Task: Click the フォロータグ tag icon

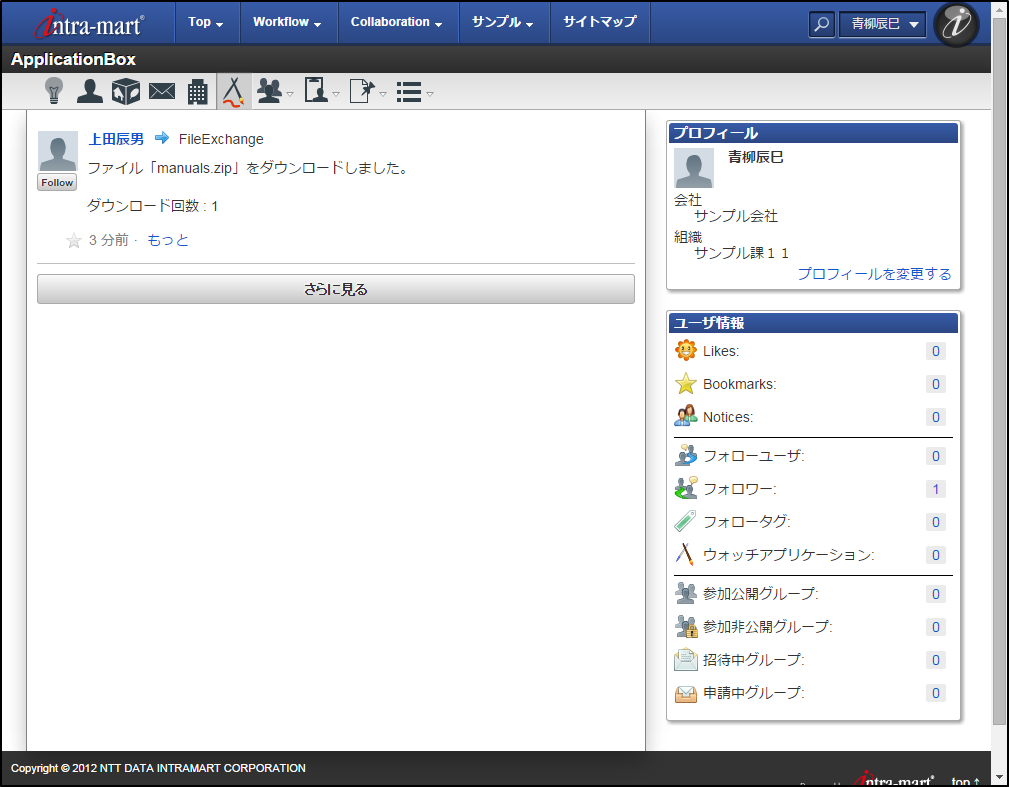Action: click(x=685, y=521)
